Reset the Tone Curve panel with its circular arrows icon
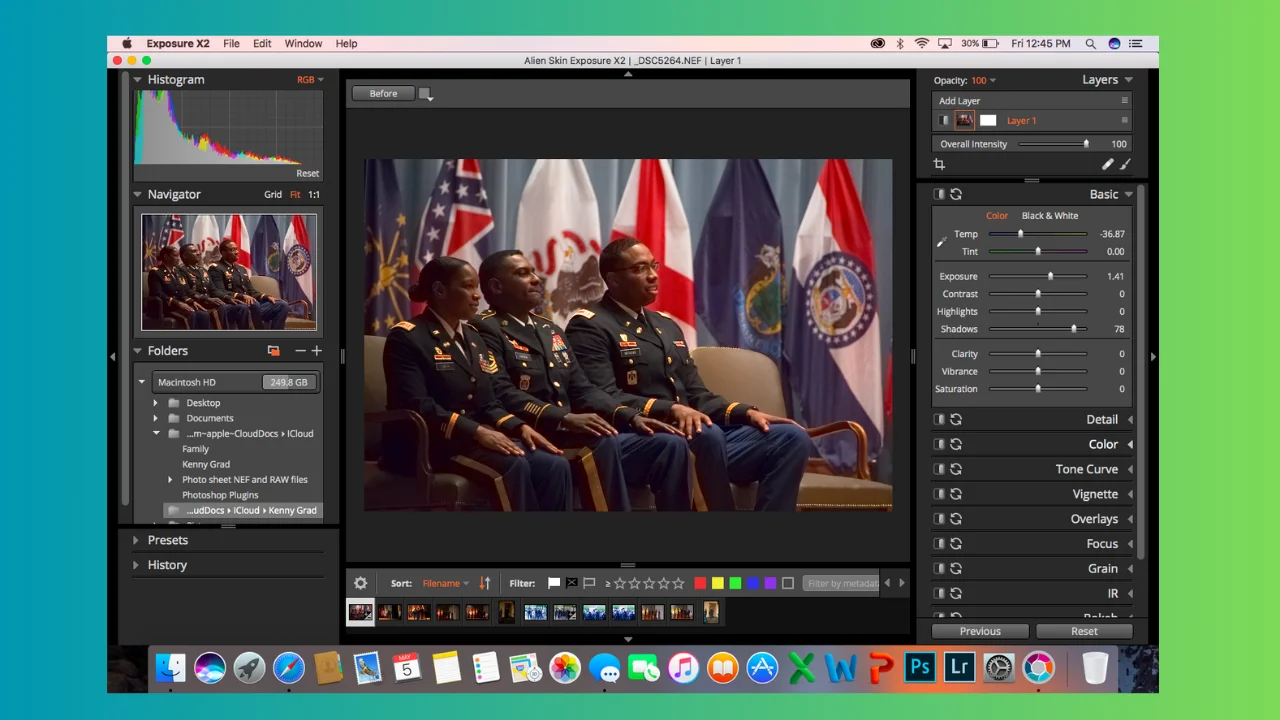 click(956, 469)
